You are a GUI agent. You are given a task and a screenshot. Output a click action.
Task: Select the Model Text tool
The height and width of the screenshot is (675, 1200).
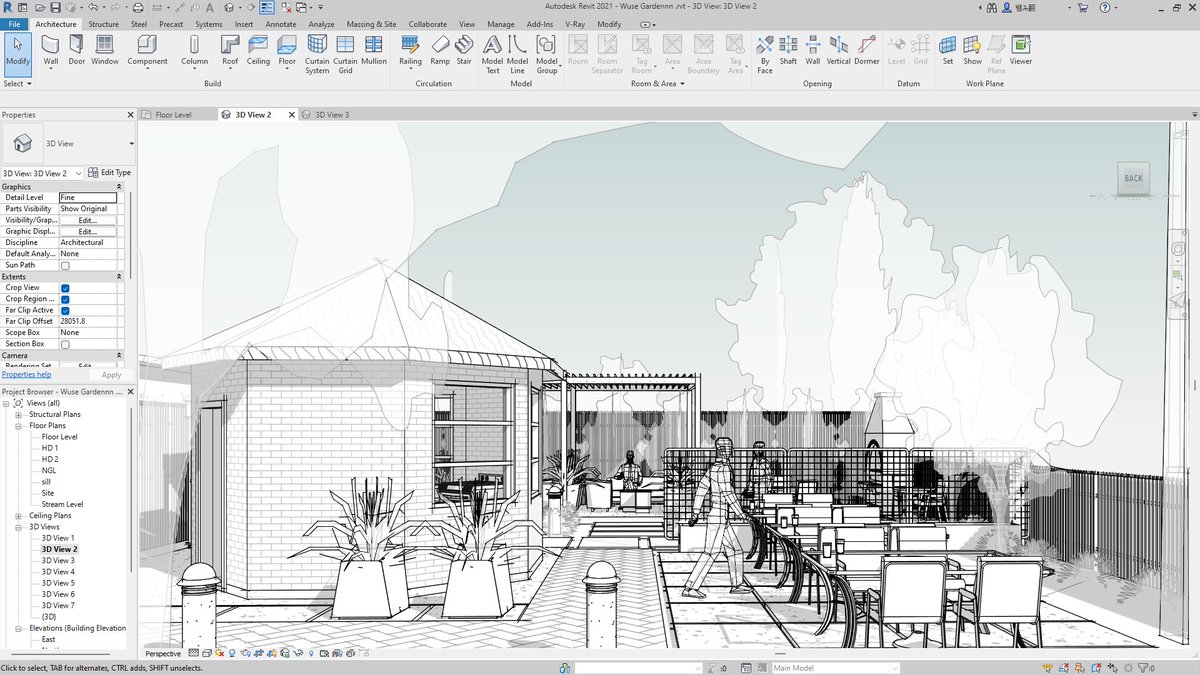pos(492,55)
